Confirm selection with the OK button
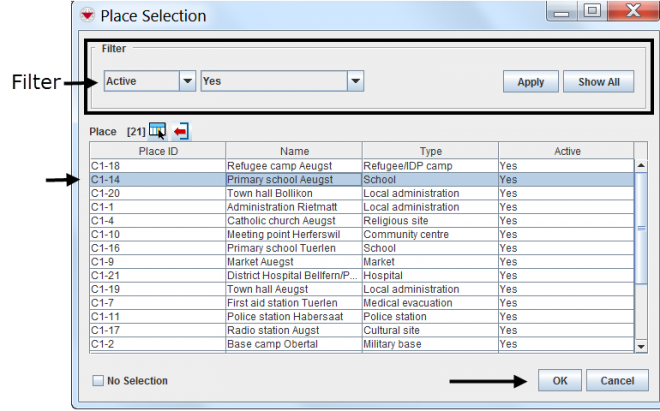 click(x=559, y=381)
